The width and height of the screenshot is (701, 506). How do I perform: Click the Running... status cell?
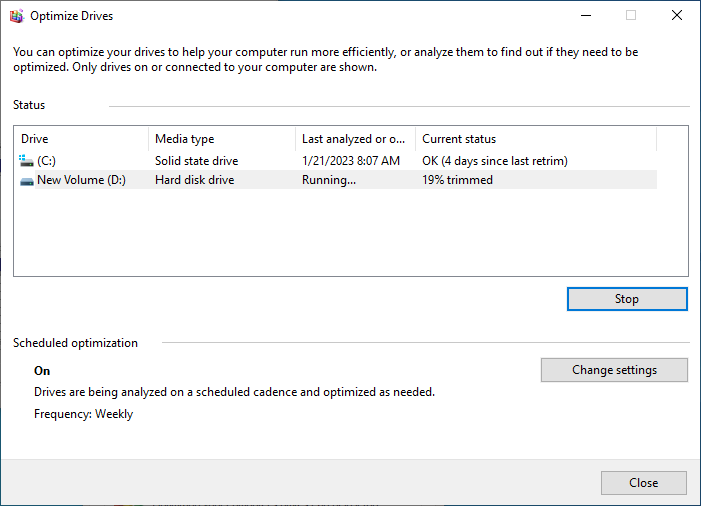pos(328,181)
